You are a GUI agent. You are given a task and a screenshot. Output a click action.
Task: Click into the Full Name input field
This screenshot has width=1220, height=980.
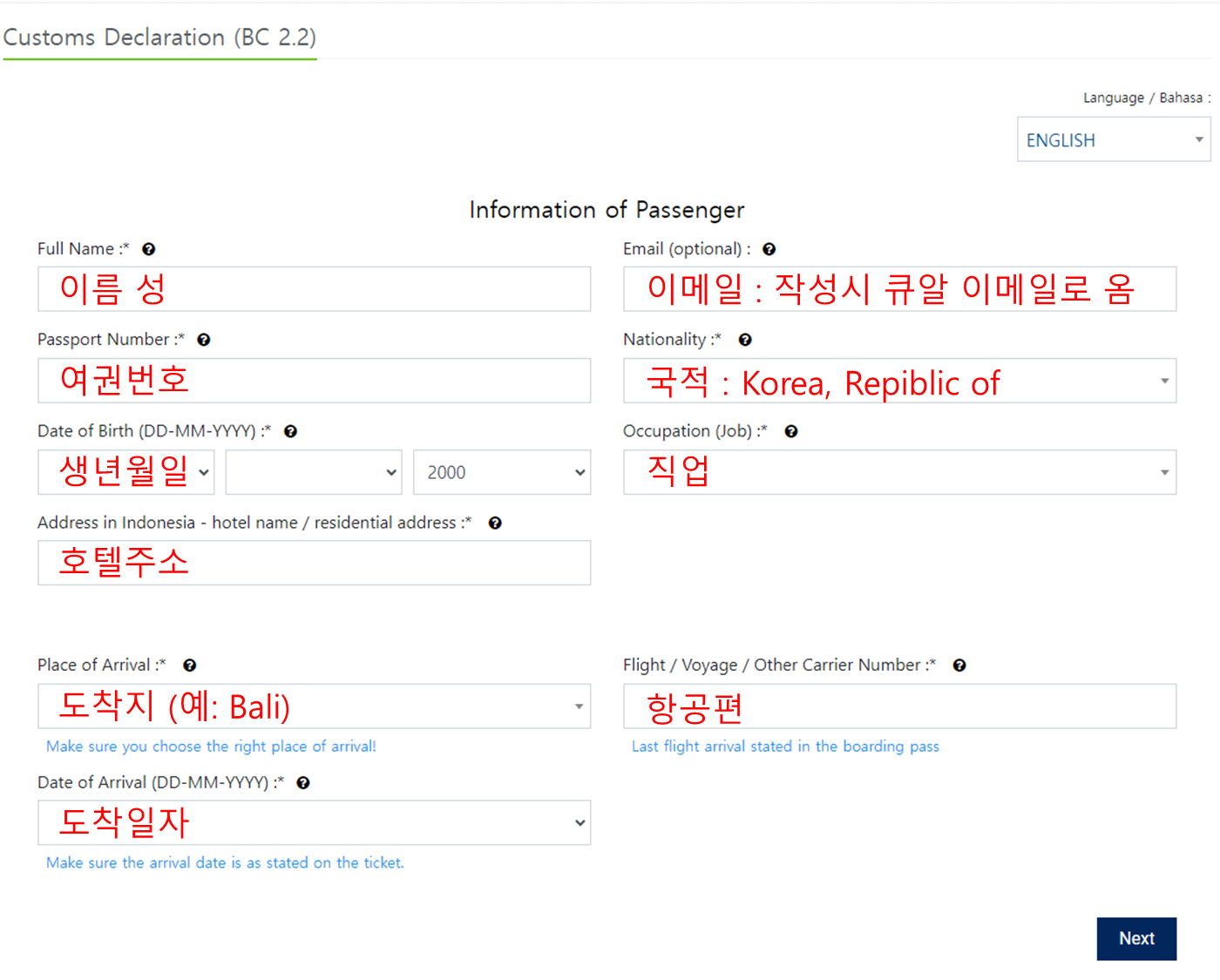(x=314, y=289)
